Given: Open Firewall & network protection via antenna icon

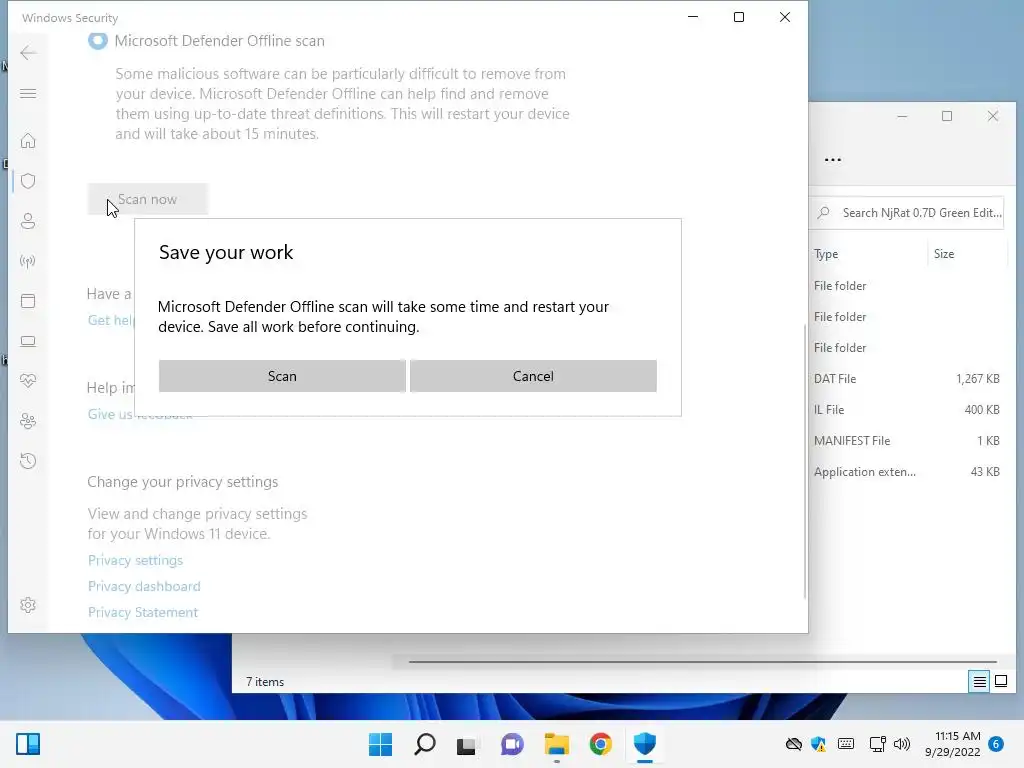Looking at the screenshot, I should point(28,261).
